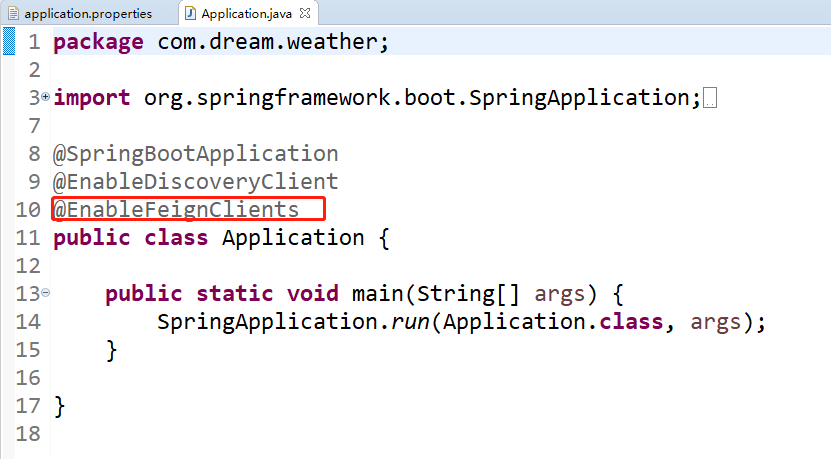
Task: Close the Application.java tab
Action: click(305, 13)
